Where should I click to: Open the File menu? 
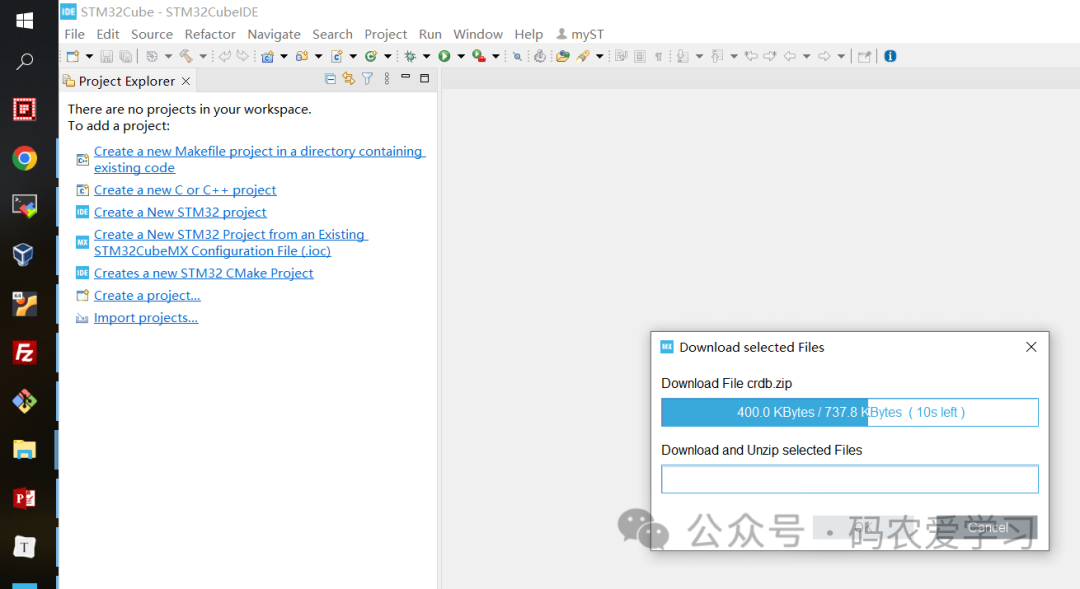click(x=74, y=34)
